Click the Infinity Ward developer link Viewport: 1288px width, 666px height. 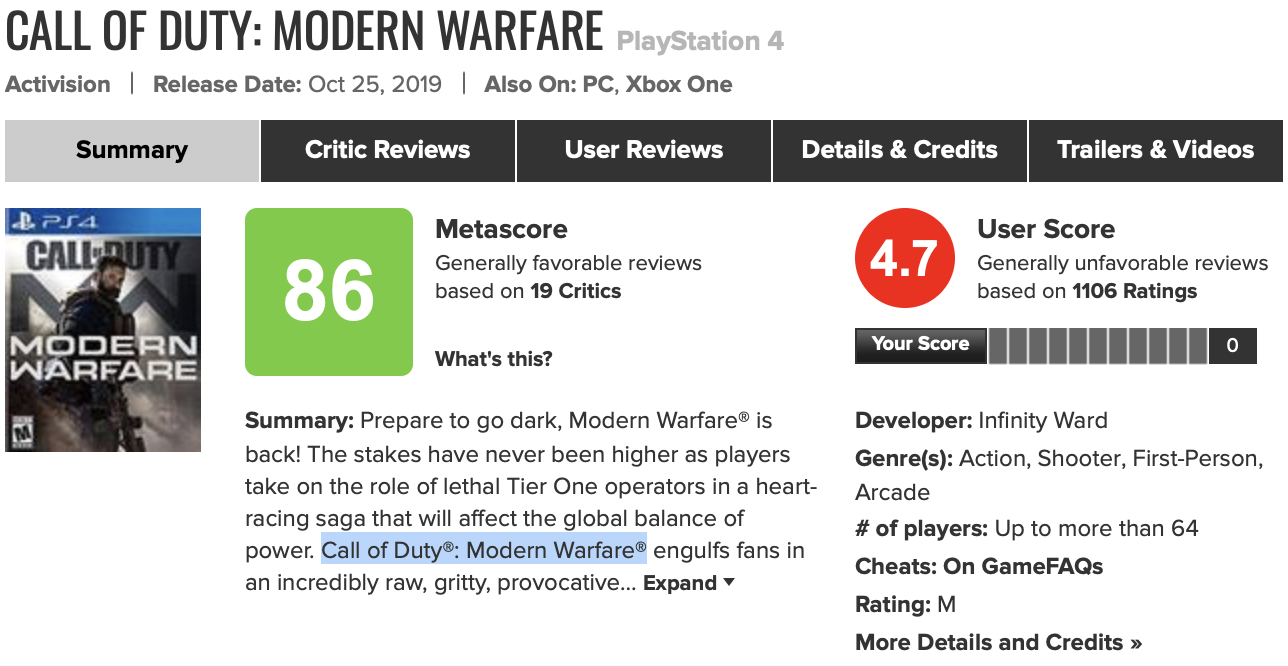(1043, 420)
